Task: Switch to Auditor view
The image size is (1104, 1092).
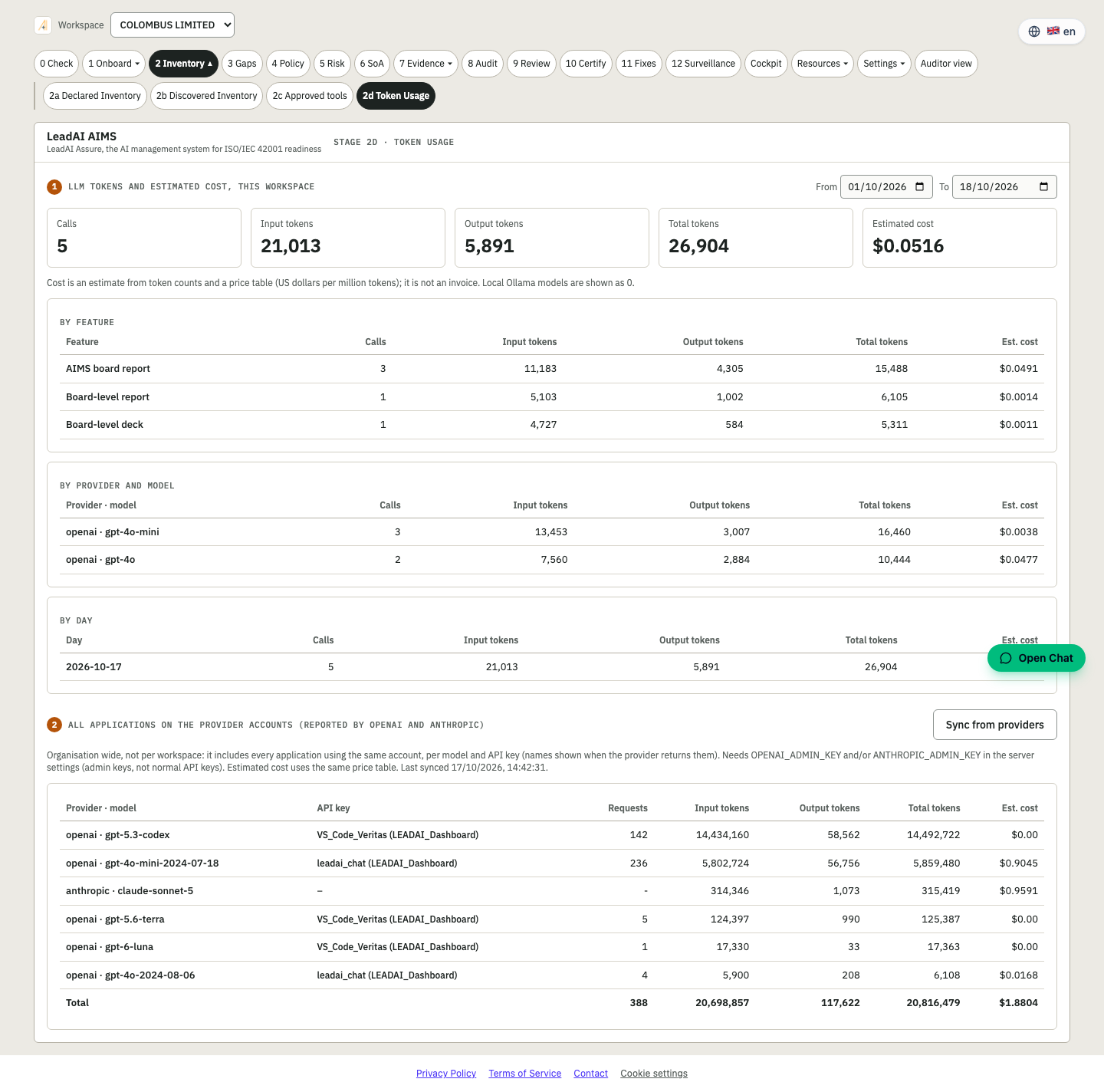Action: 946,64
